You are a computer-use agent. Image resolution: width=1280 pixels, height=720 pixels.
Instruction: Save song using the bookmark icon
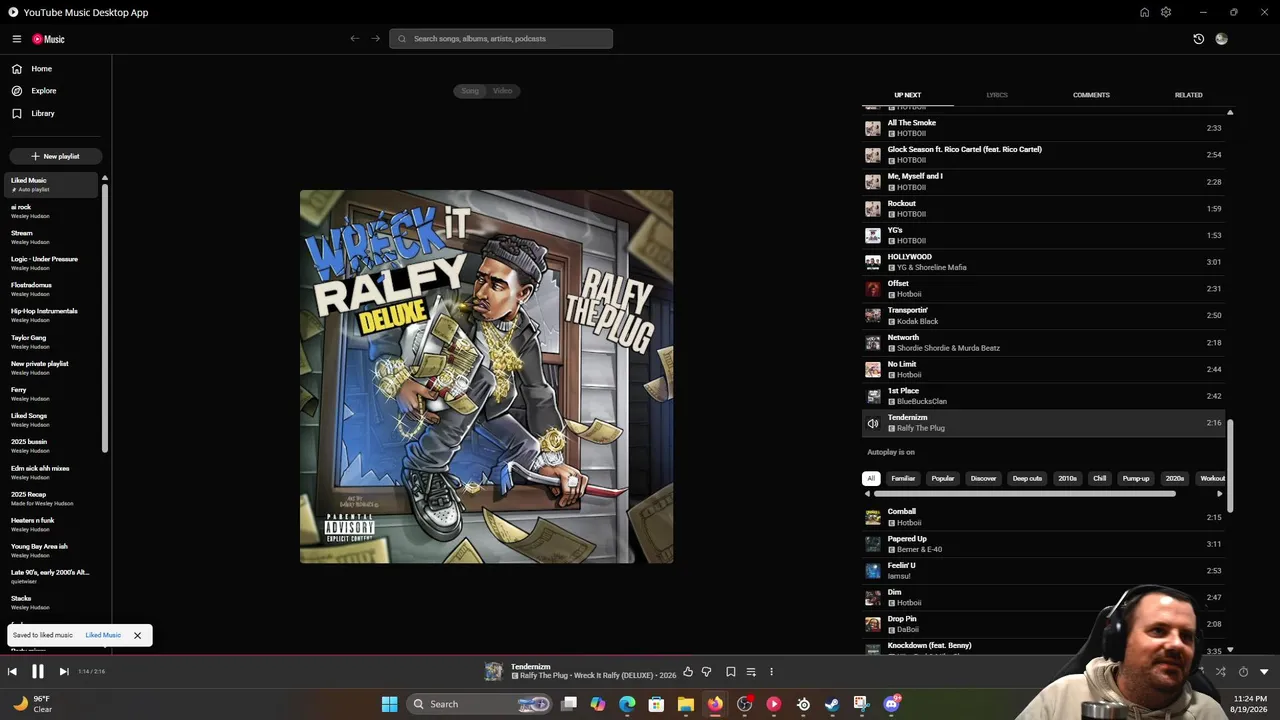[x=731, y=672]
